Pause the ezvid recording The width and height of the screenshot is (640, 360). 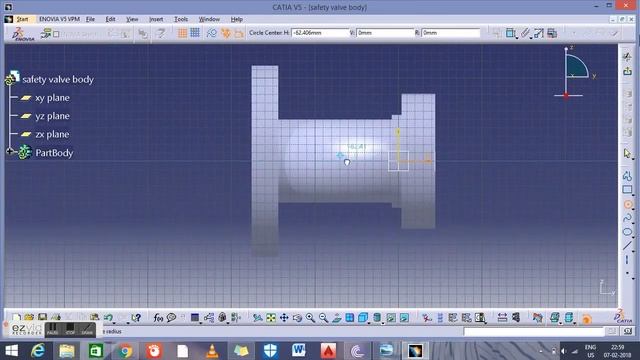tap(53, 329)
